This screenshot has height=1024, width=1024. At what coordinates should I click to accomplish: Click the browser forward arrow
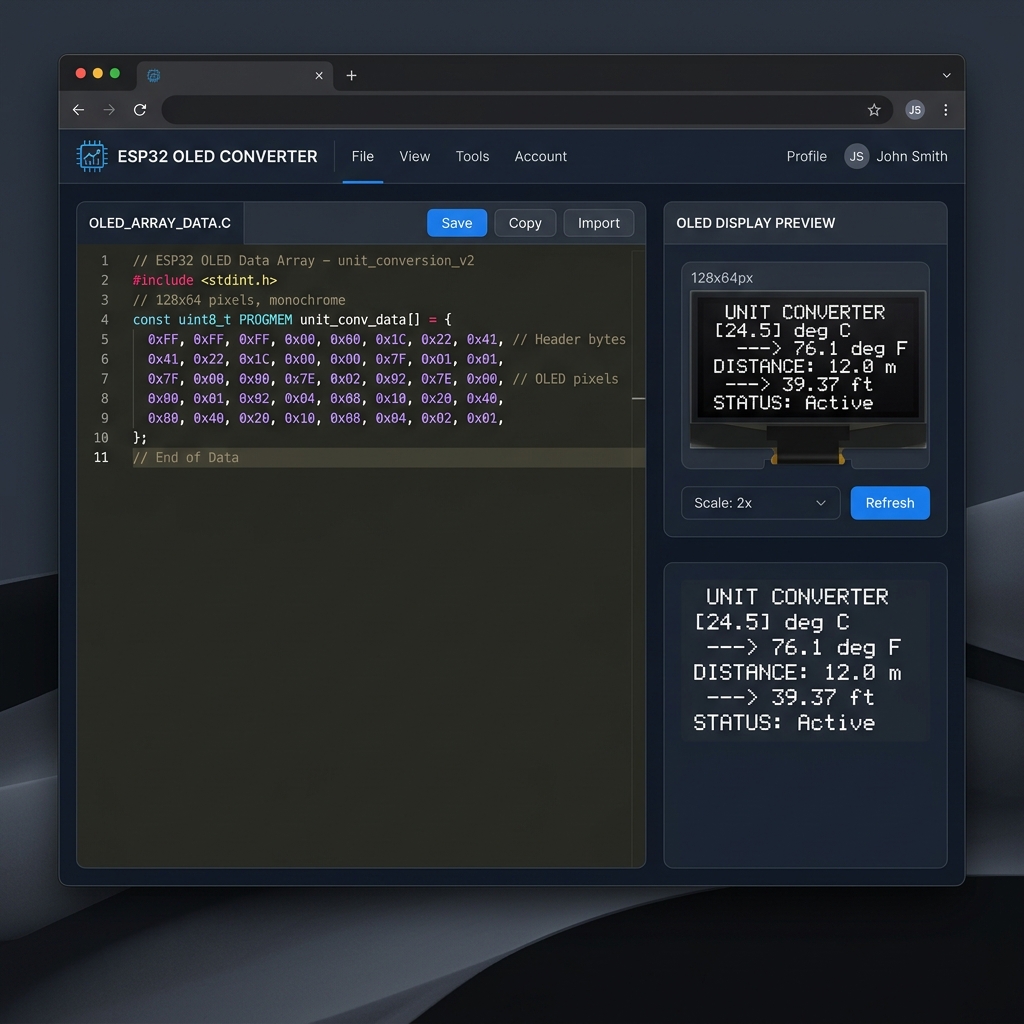coord(109,110)
